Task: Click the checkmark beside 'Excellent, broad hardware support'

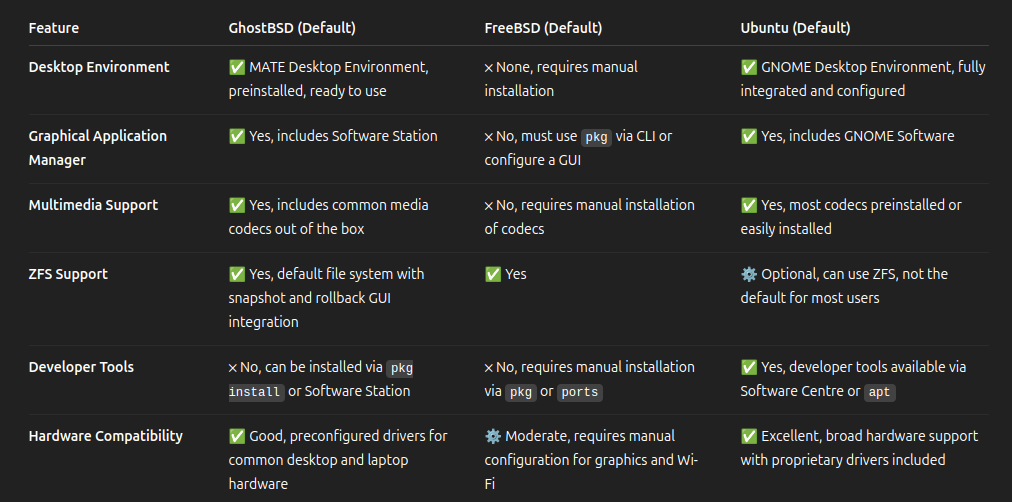Action: pyautogui.click(x=749, y=436)
